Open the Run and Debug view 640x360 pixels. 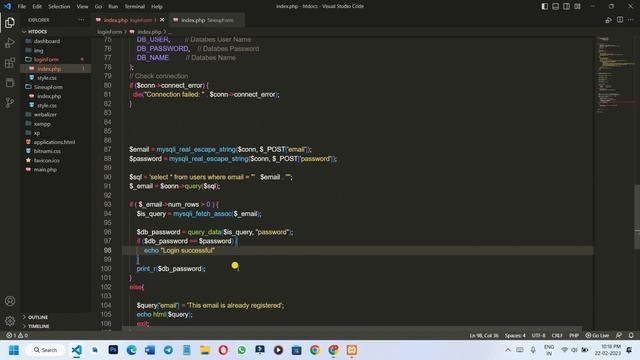10,42
